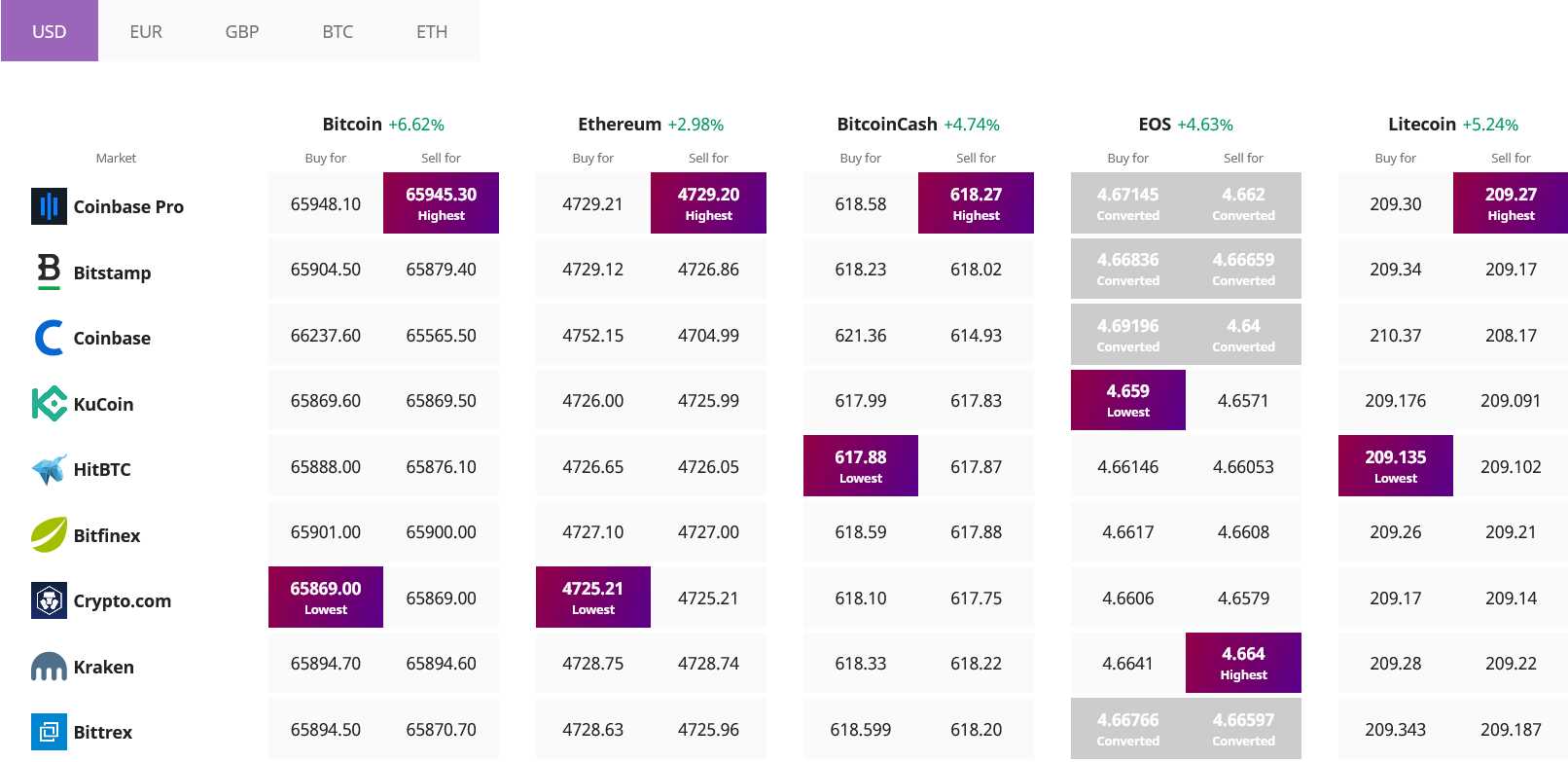This screenshot has height=762, width=1568.
Task: Click converted EOS sell price 4.66597
Action: (x=1243, y=728)
